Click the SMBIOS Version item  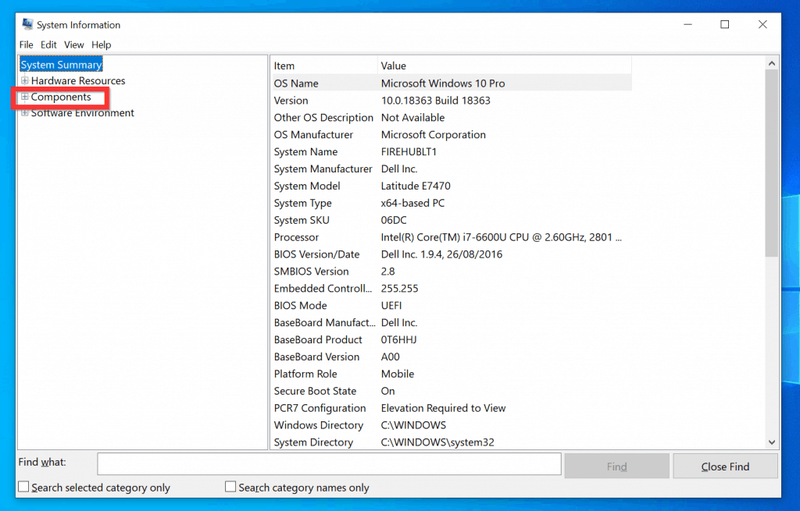pyautogui.click(x=311, y=271)
